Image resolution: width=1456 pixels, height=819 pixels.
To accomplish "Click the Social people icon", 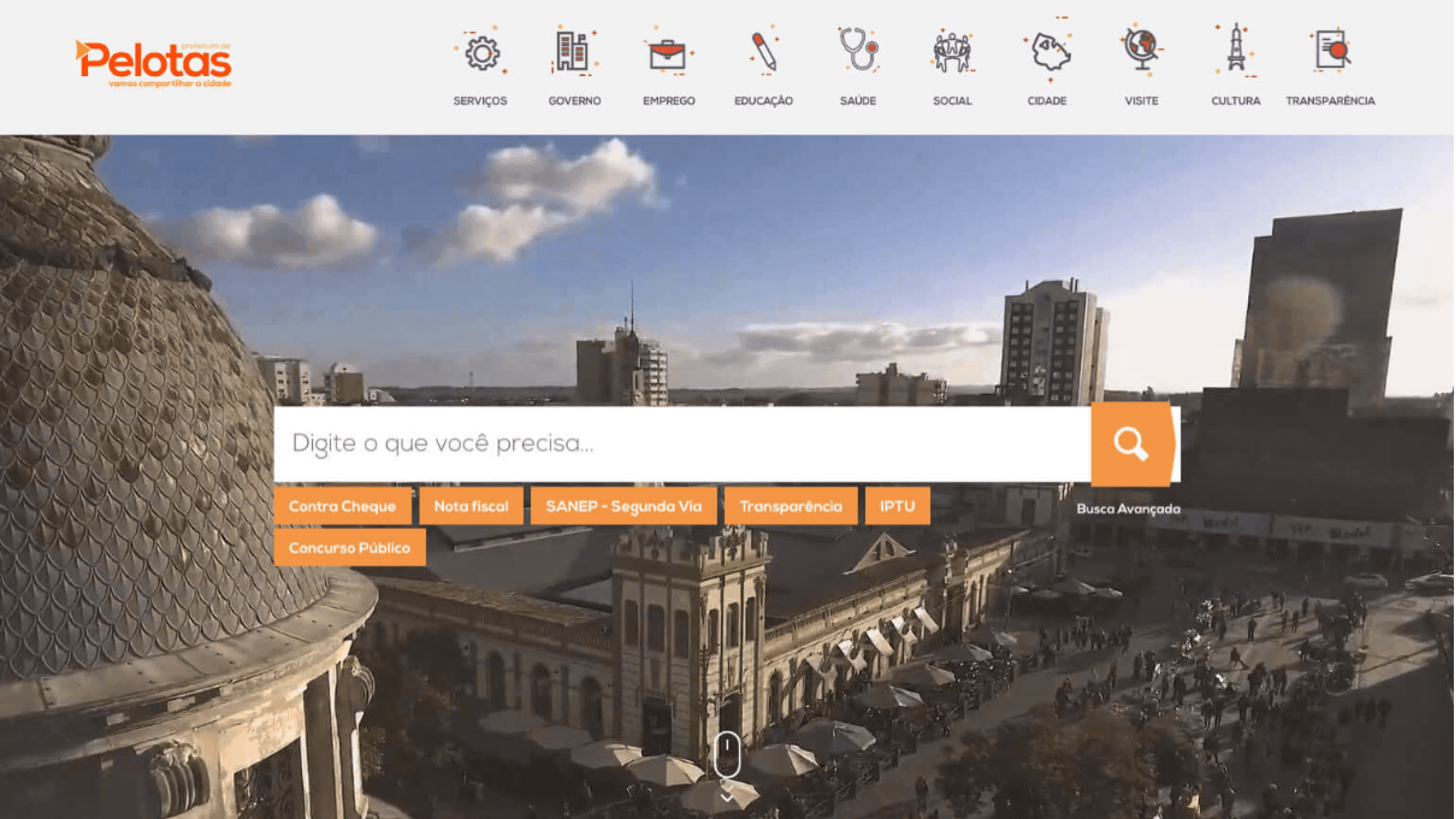I will [952, 51].
